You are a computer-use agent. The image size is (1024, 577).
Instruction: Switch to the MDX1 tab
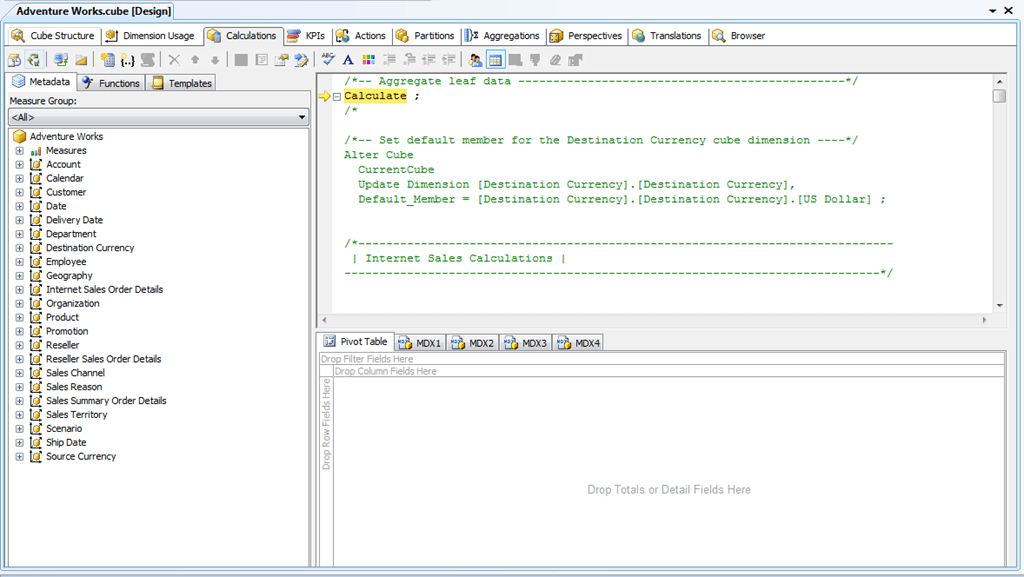420,343
